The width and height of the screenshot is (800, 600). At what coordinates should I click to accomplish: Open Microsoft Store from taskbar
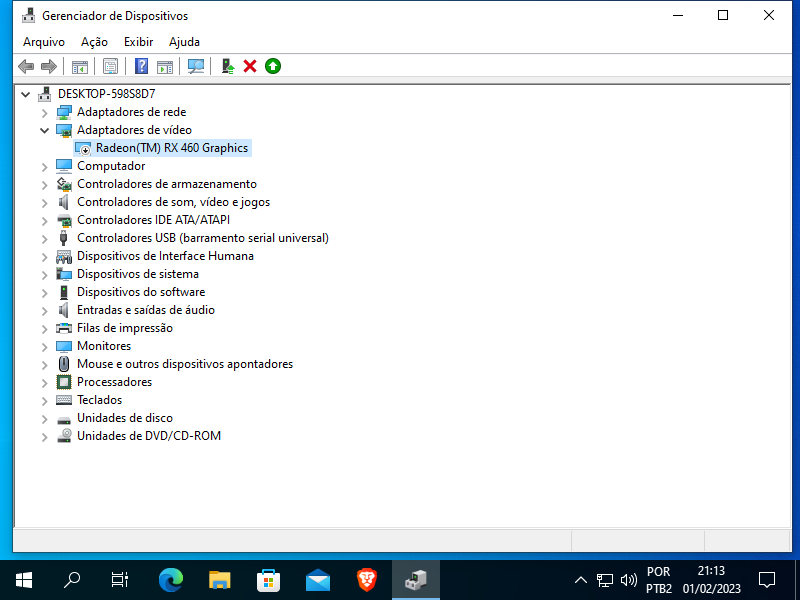tap(268, 580)
